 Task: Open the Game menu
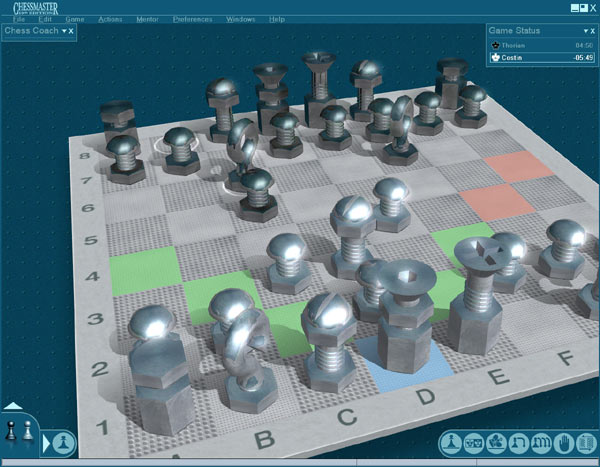(x=75, y=19)
